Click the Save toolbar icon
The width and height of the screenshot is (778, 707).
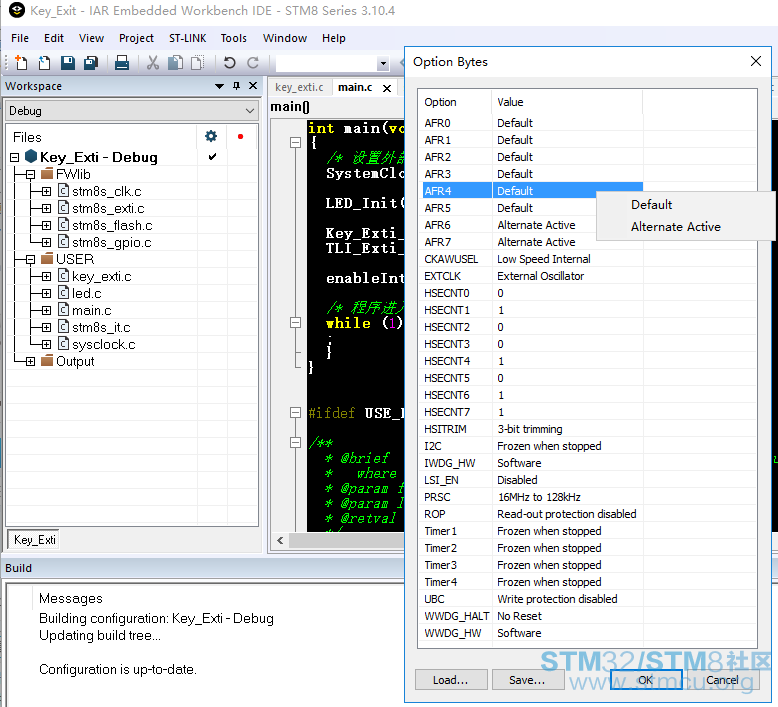coord(67,63)
